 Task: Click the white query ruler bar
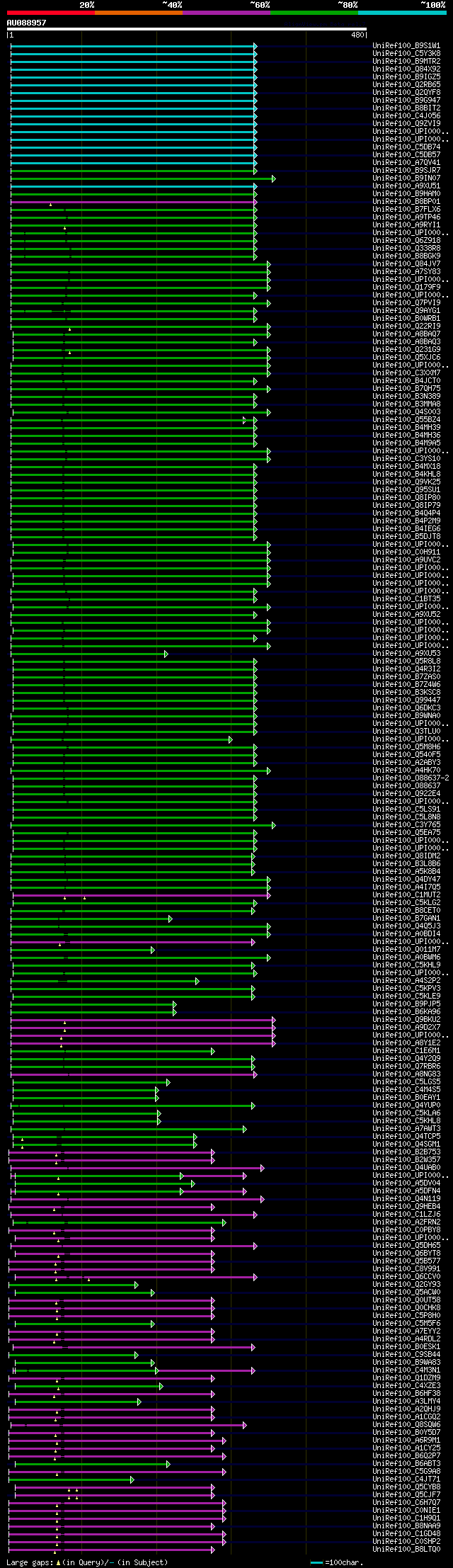coord(187,29)
